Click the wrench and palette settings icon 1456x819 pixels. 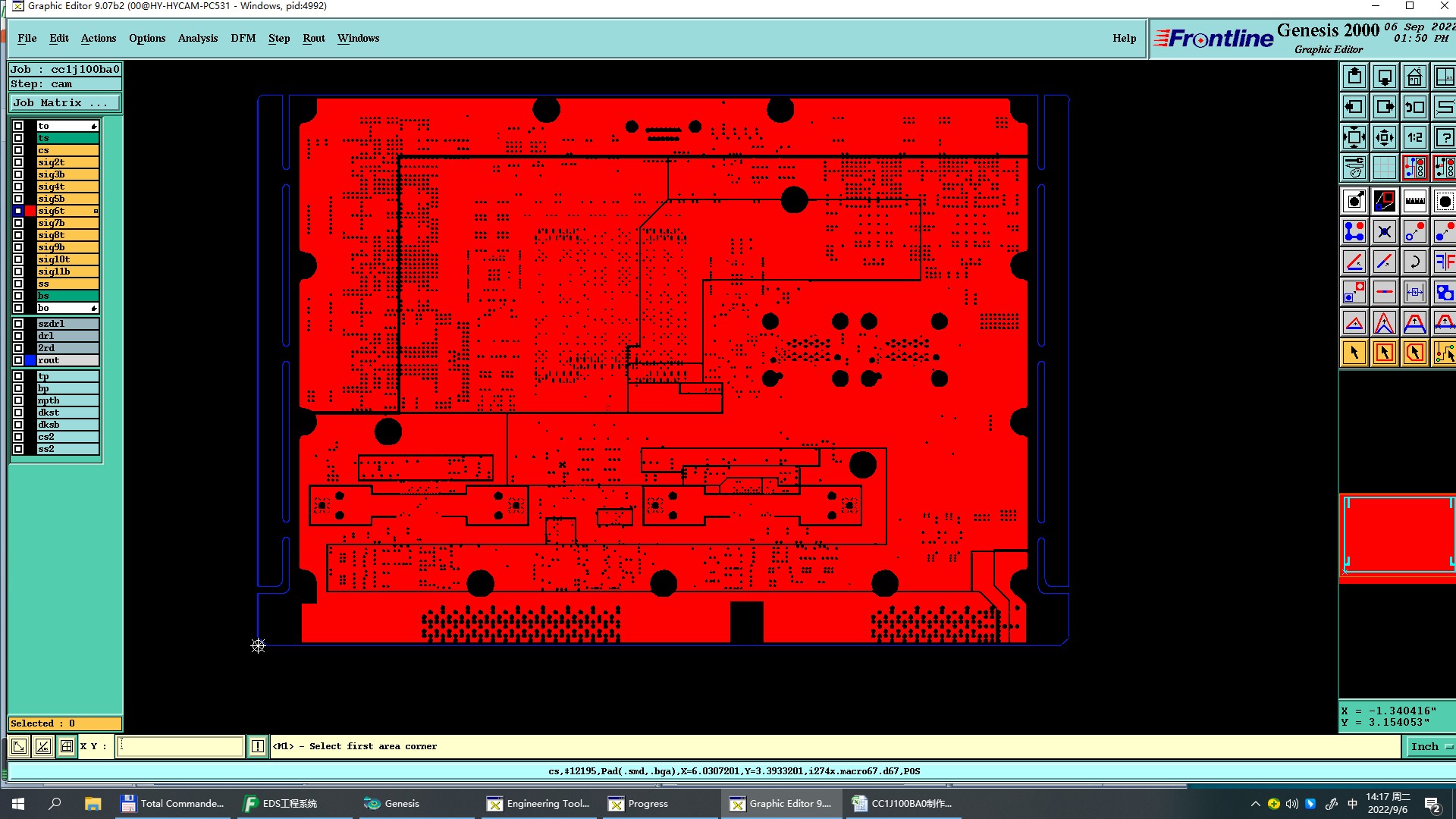tap(1354, 168)
